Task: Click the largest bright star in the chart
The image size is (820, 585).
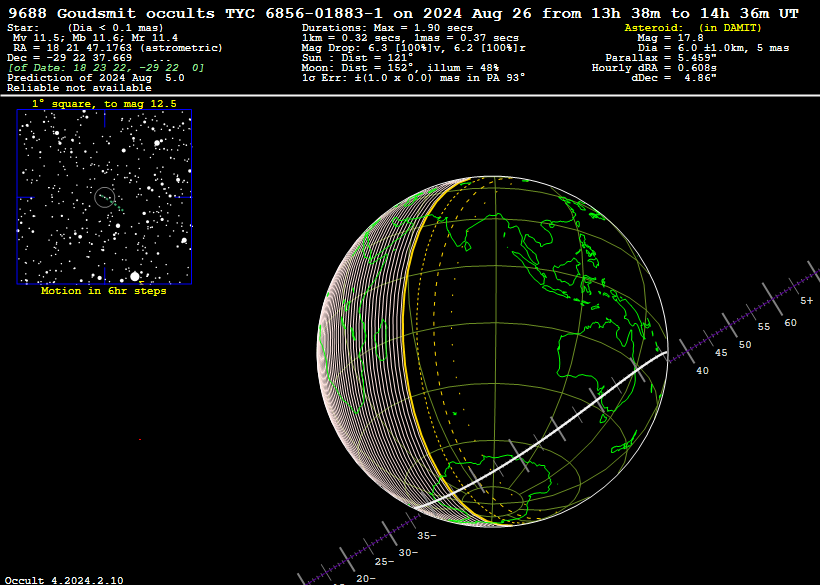Action: (x=135, y=276)
